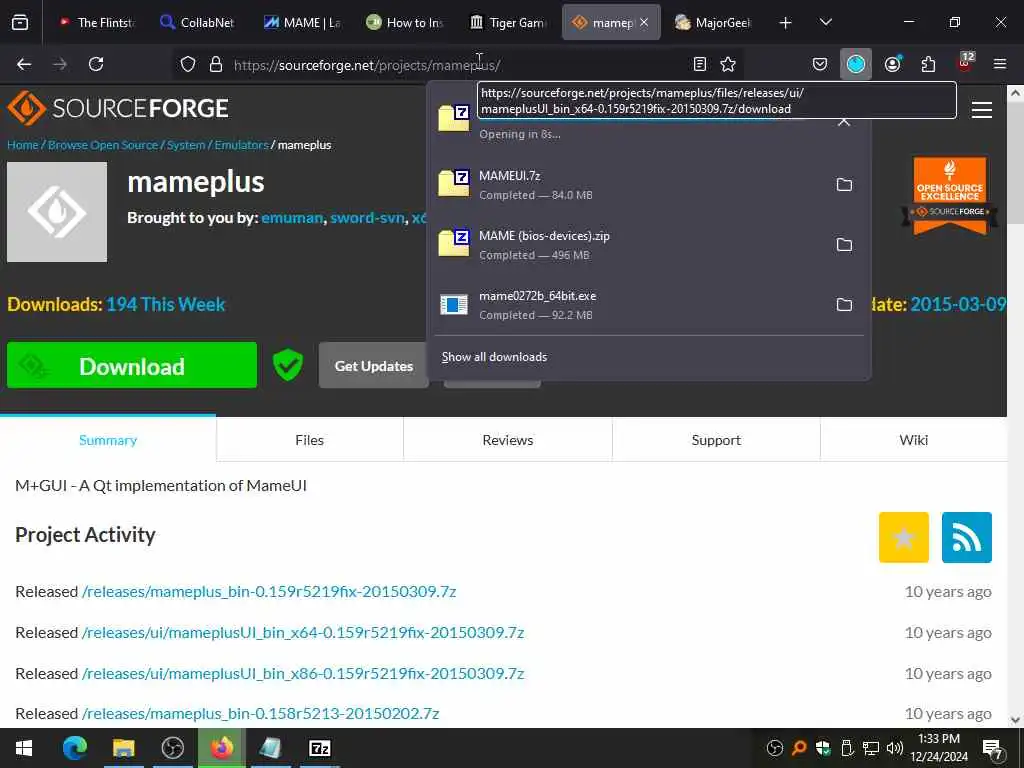The height and width of the screenshot is (768, 1024).
Task: Follow the Home breadcrumb link
Action: [x=23, y=145]
